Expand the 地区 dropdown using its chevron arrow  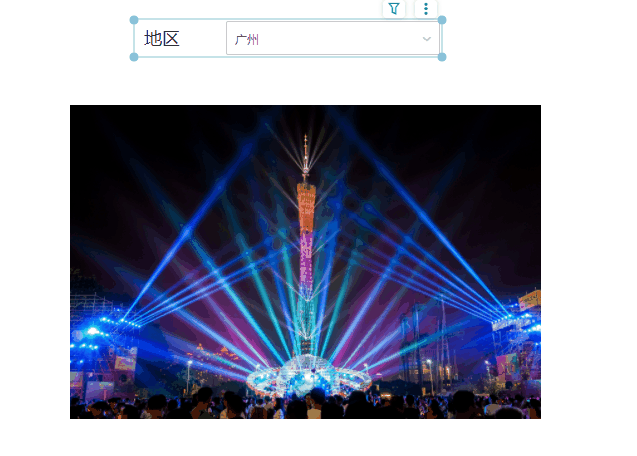427,39
